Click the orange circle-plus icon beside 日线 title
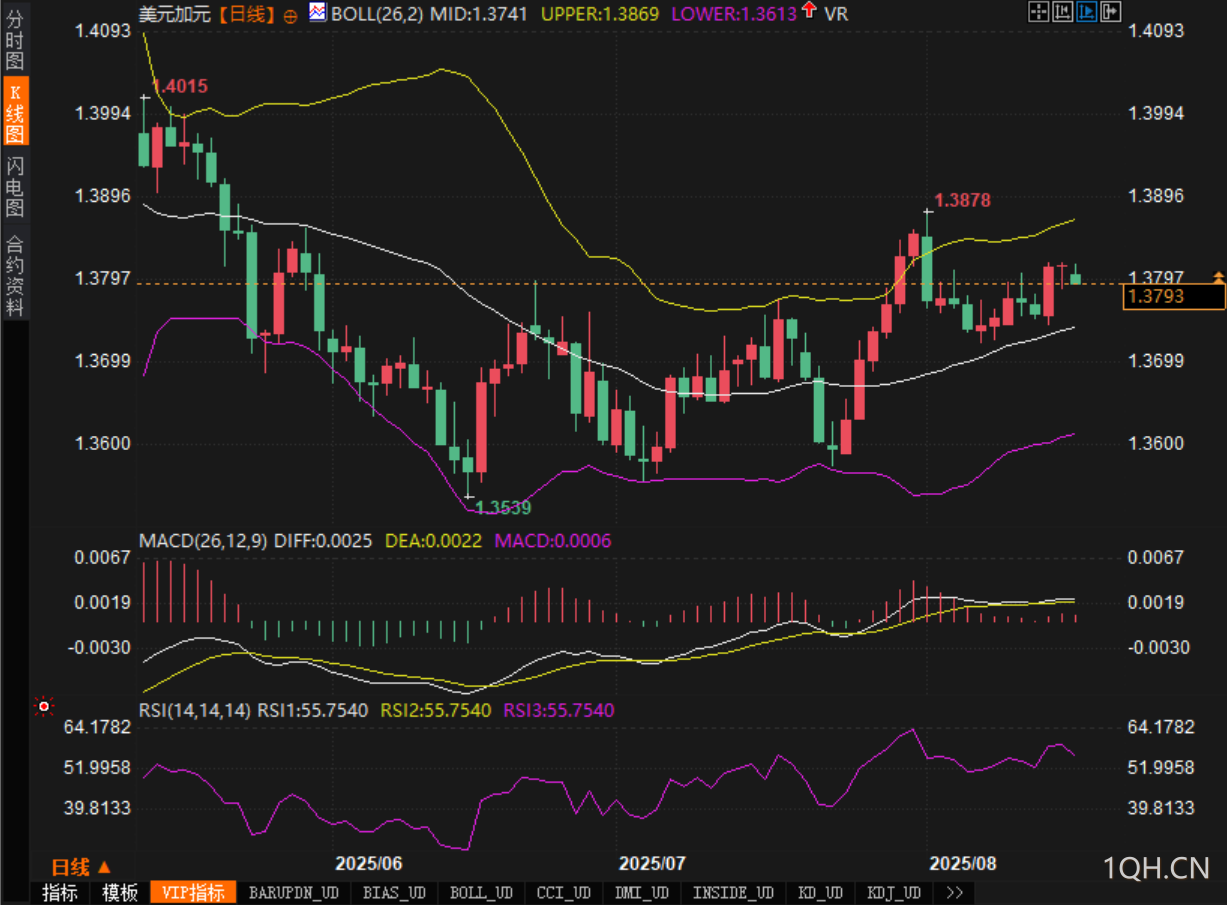This screenshot has width=1227, height=905. tap(290, 15)
